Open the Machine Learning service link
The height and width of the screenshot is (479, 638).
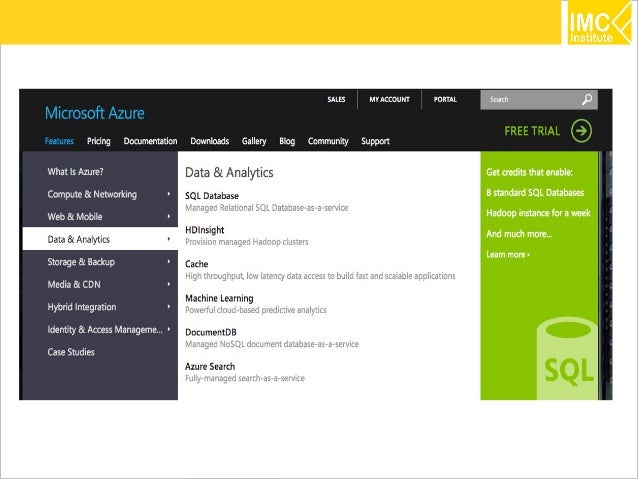pyautogui.click(x=219, y=298)
